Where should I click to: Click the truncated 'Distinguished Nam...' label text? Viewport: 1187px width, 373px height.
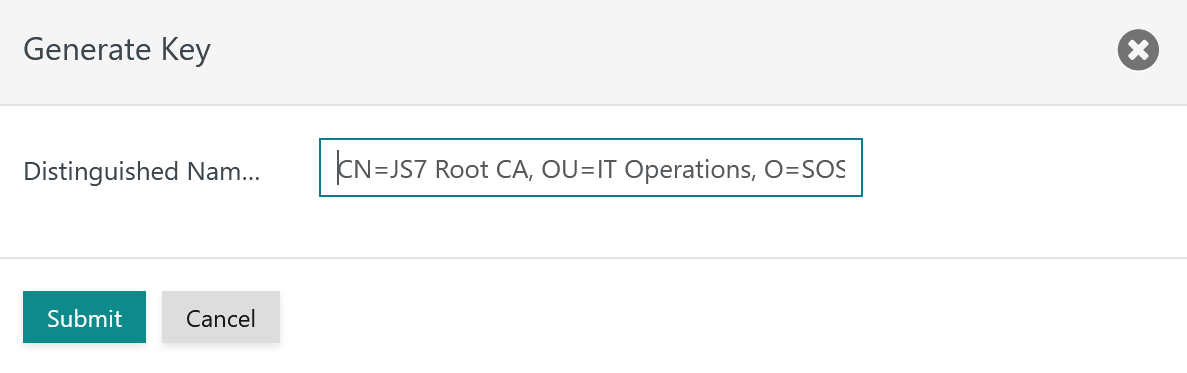click(142, 171)
